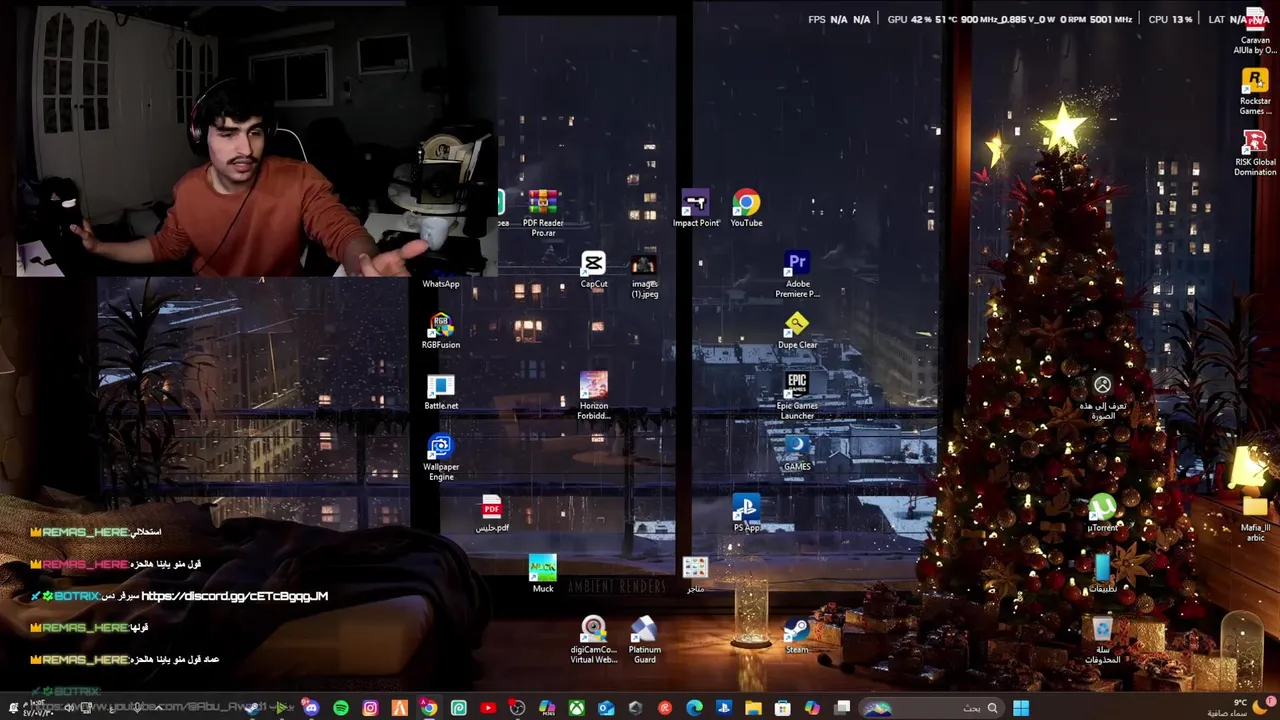The height and width of the screenshot is (720, 1280).
Task: Open Copilot from the taskbar
Action: pos(812,708)
